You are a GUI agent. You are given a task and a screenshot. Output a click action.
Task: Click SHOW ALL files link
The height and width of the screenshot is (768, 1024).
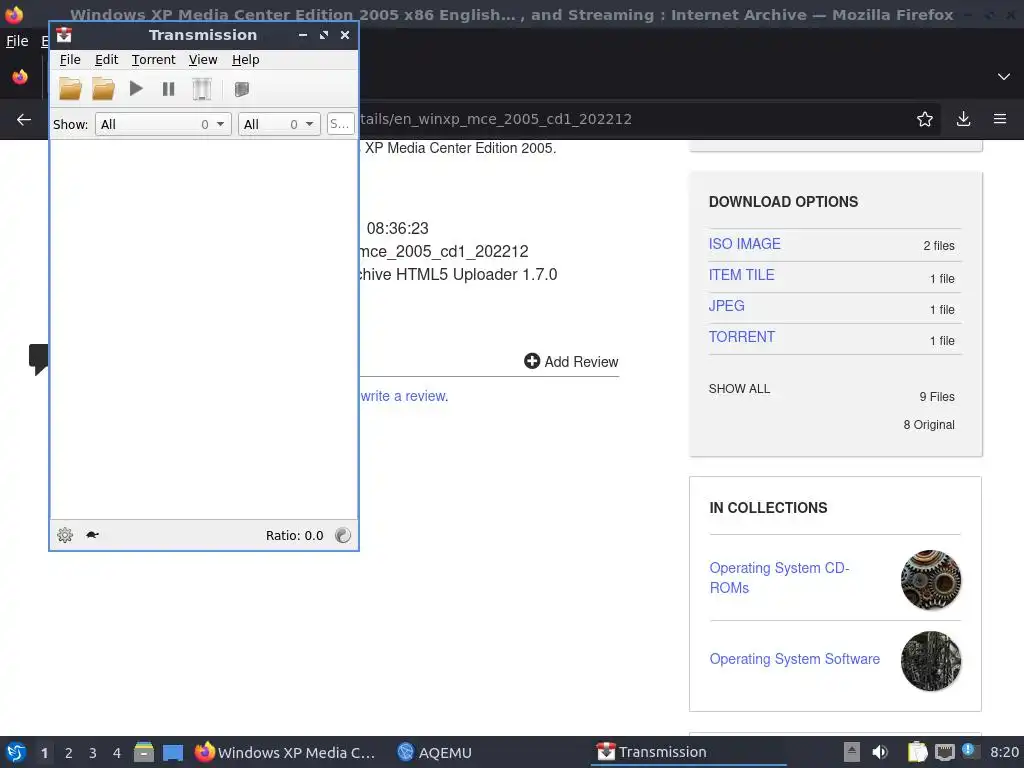[739, 389]
